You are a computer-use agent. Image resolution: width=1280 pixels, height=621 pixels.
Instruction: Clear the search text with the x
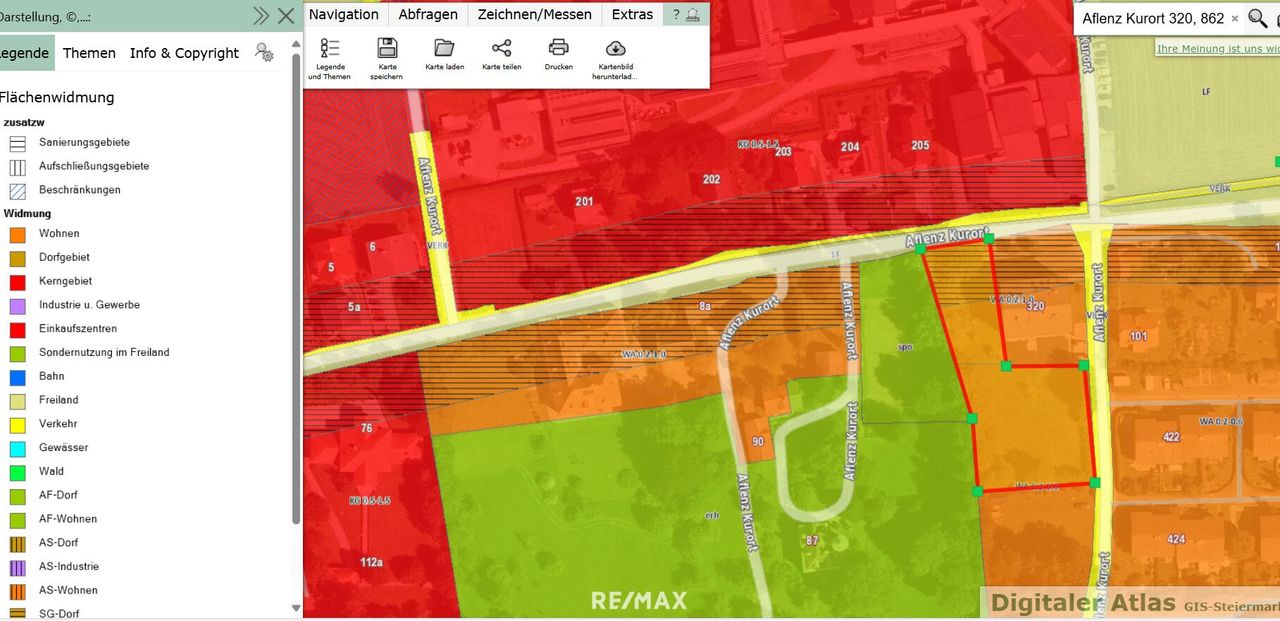1234,18
